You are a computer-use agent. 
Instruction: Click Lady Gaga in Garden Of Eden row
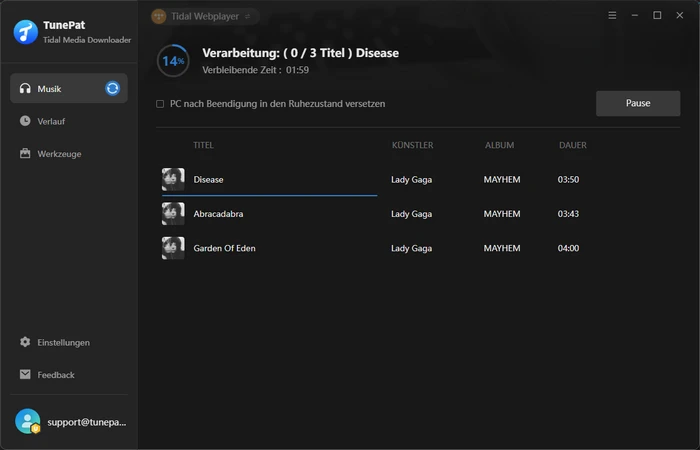411,248
